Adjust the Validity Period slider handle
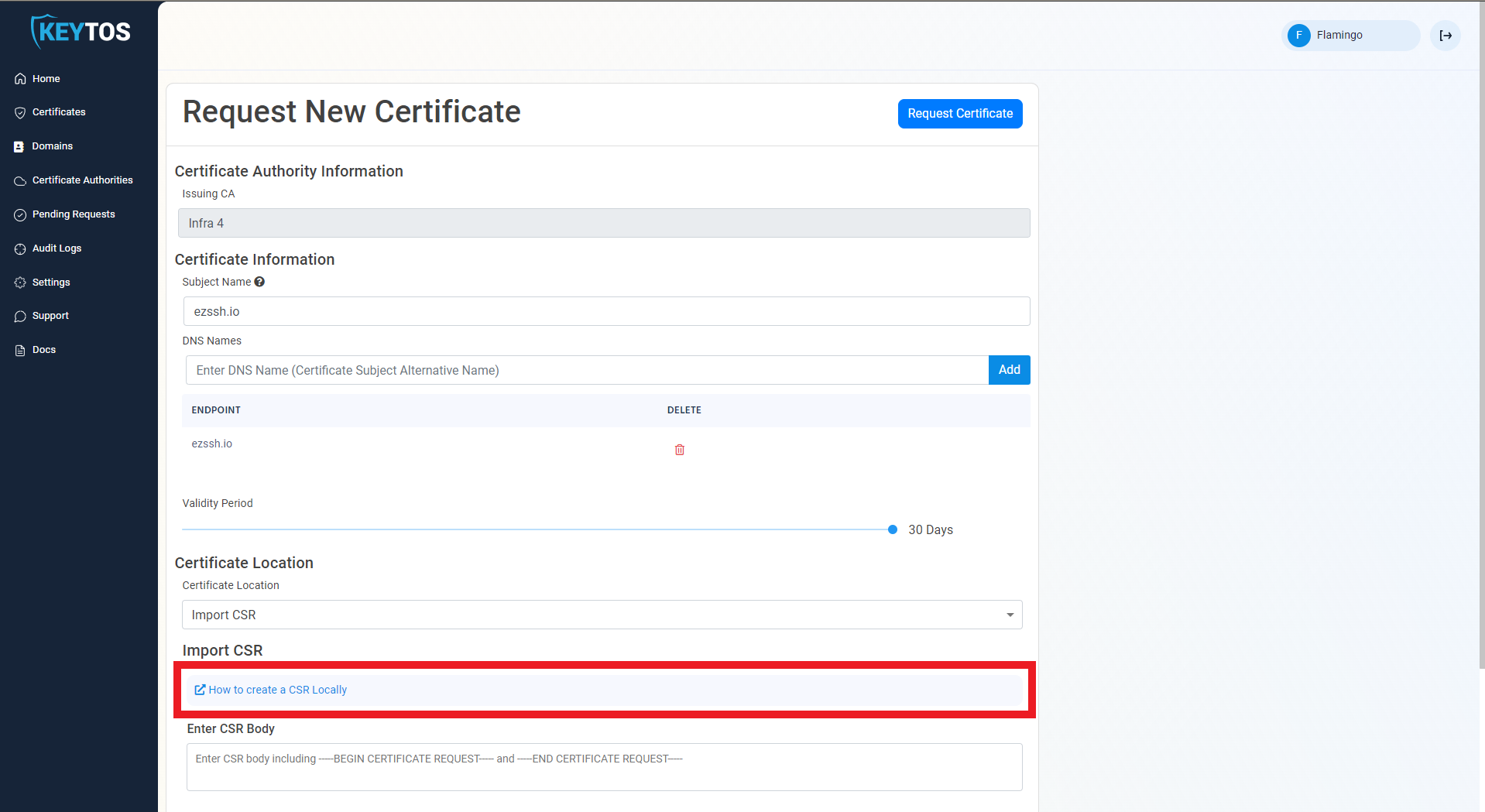1485x812 pixels. pyautogui.click(x=892, y=529)
